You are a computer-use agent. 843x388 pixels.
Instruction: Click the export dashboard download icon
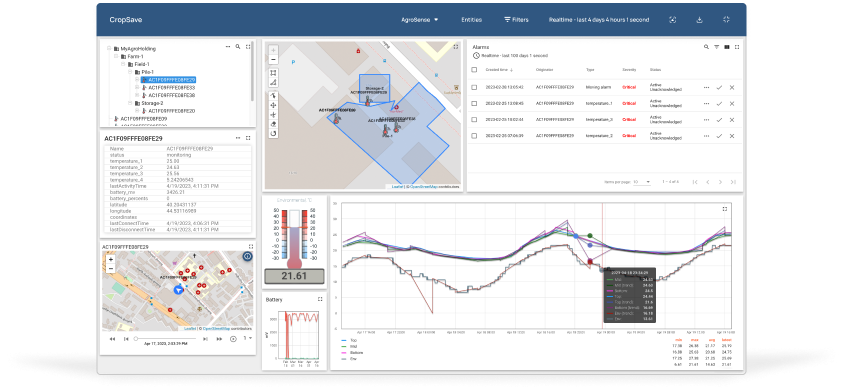(699, 19)
